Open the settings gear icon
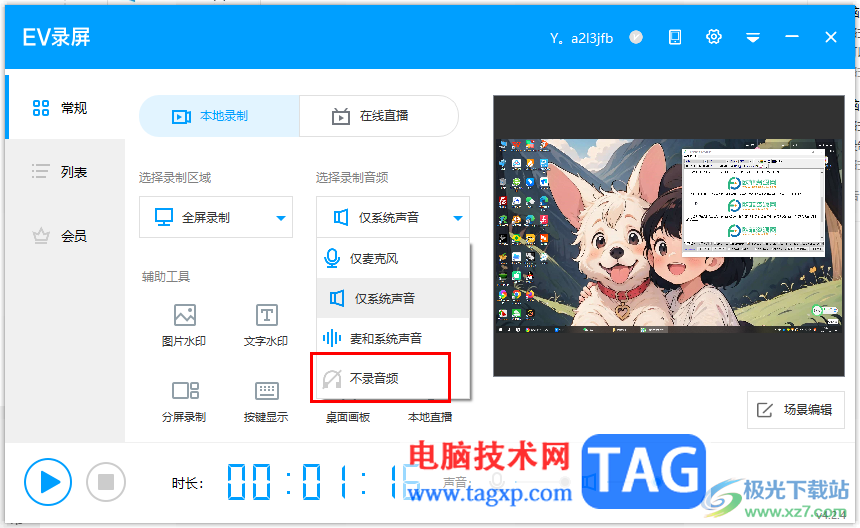This screenshot has height=528, width=860. [x=714, y=37]
